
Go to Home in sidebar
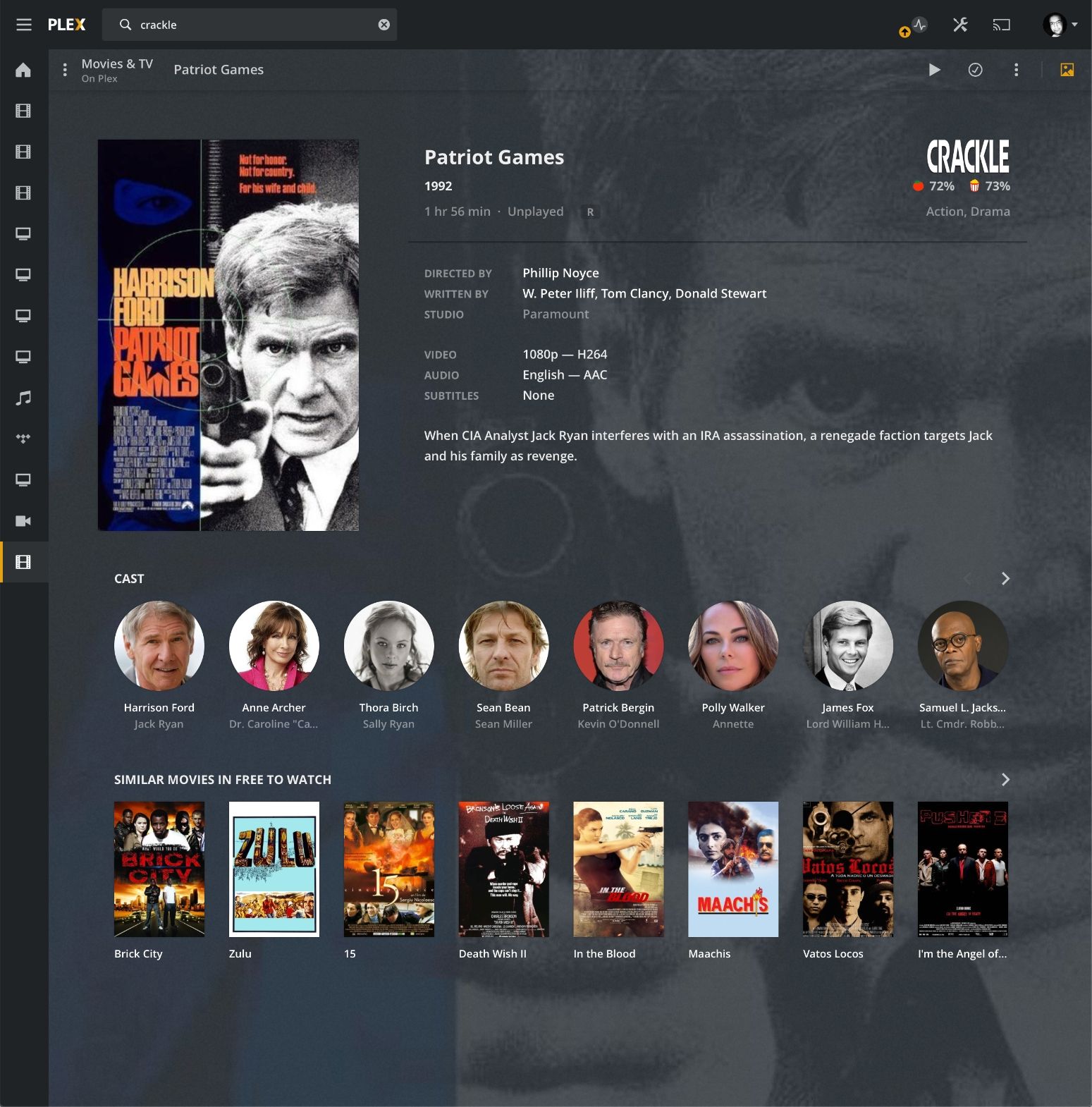pyautogui.click(x=24, y=70)
